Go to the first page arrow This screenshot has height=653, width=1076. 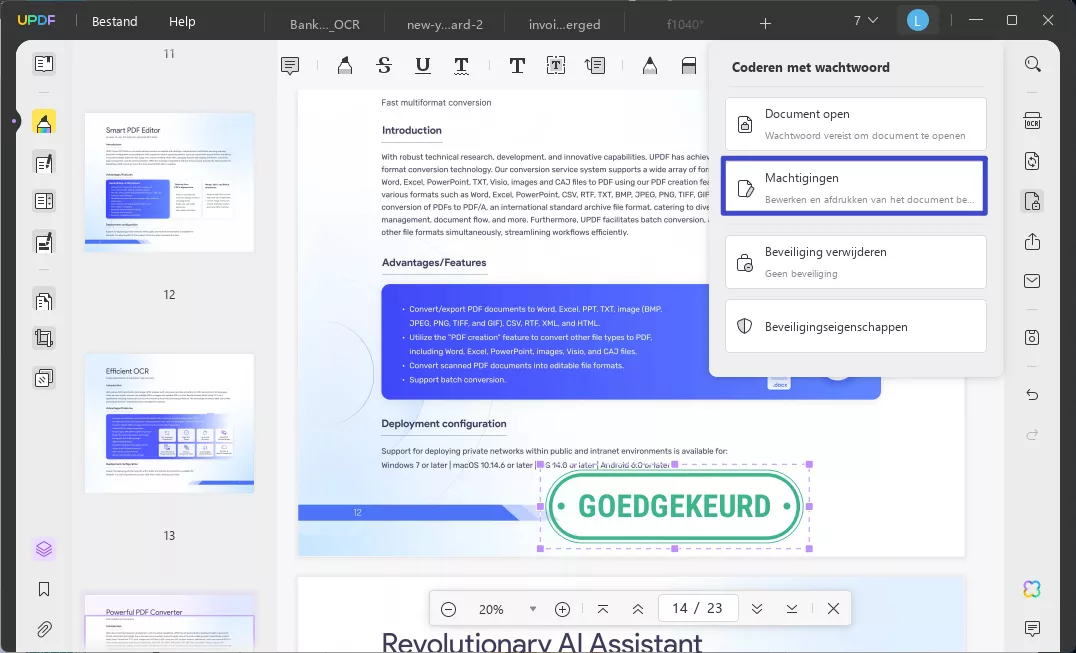click(603, 608)
